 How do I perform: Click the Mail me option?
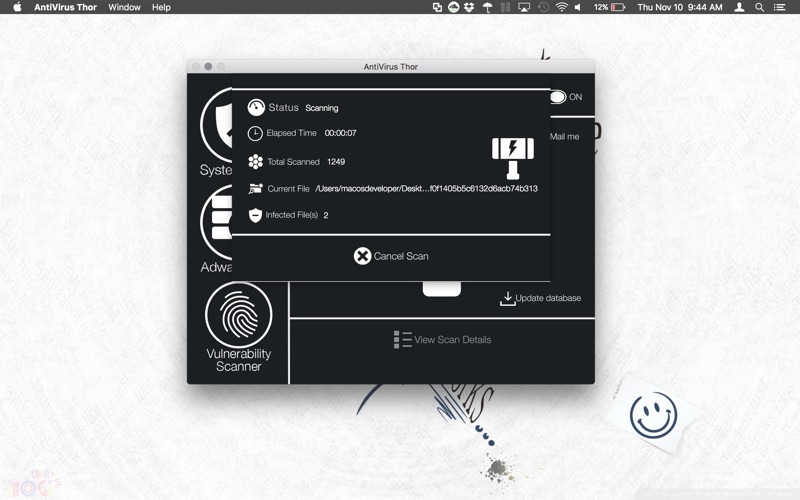(x=564, y=137)
